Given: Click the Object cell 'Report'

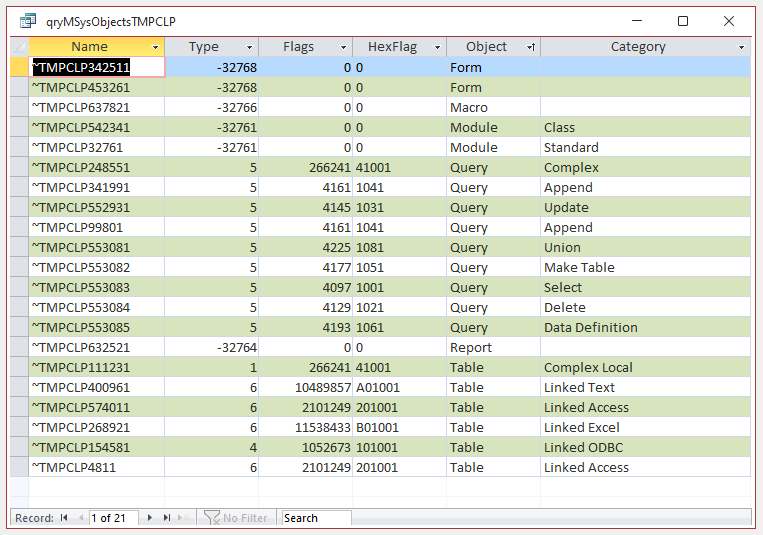Looking at the screenshot, I should click(493, 348).
